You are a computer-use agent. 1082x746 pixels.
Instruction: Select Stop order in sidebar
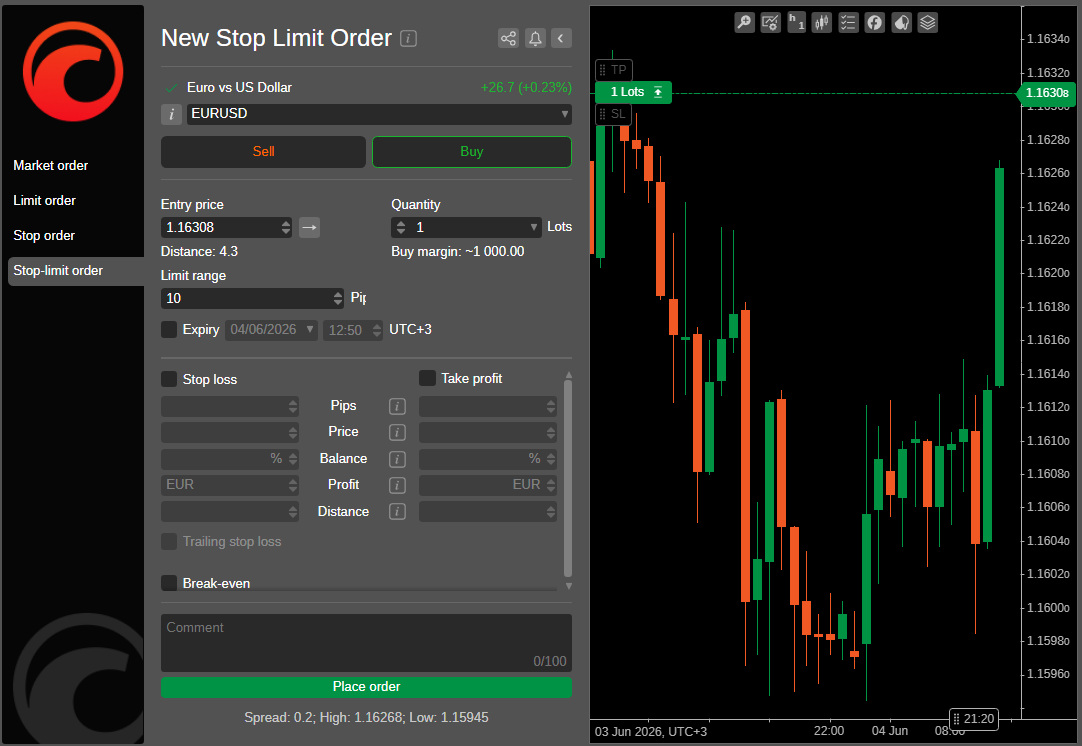pyautogui.click(x=43, y=235)
